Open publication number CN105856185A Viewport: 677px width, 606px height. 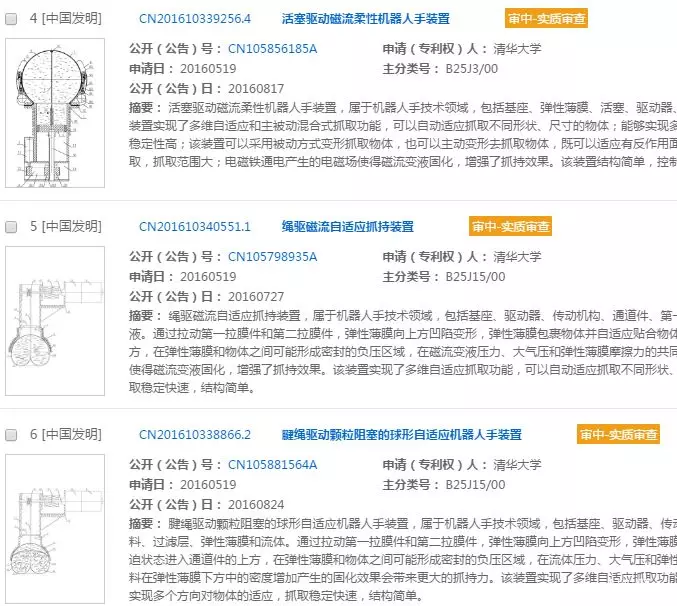(x=272, y=49)
